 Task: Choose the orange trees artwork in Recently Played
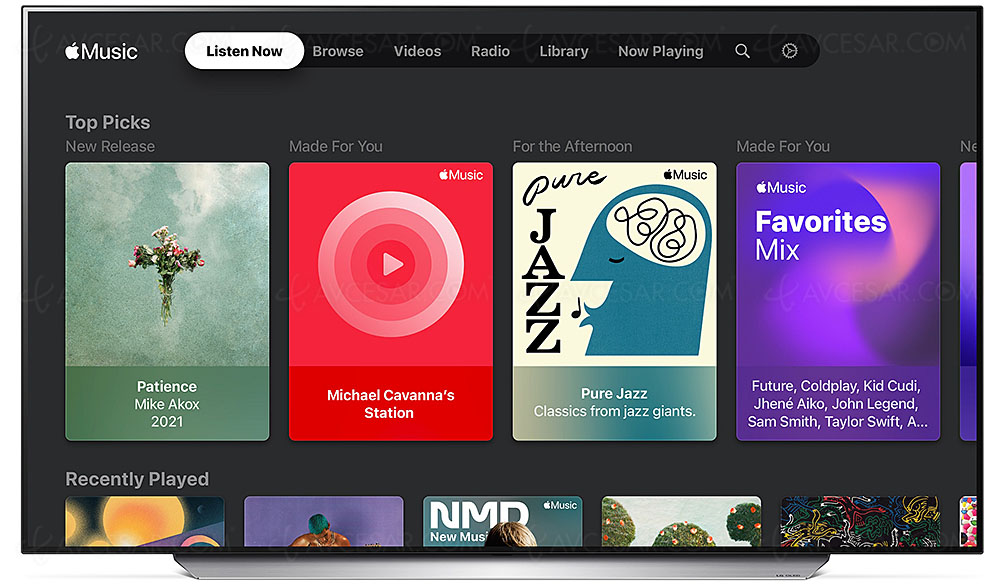[681, 521]
